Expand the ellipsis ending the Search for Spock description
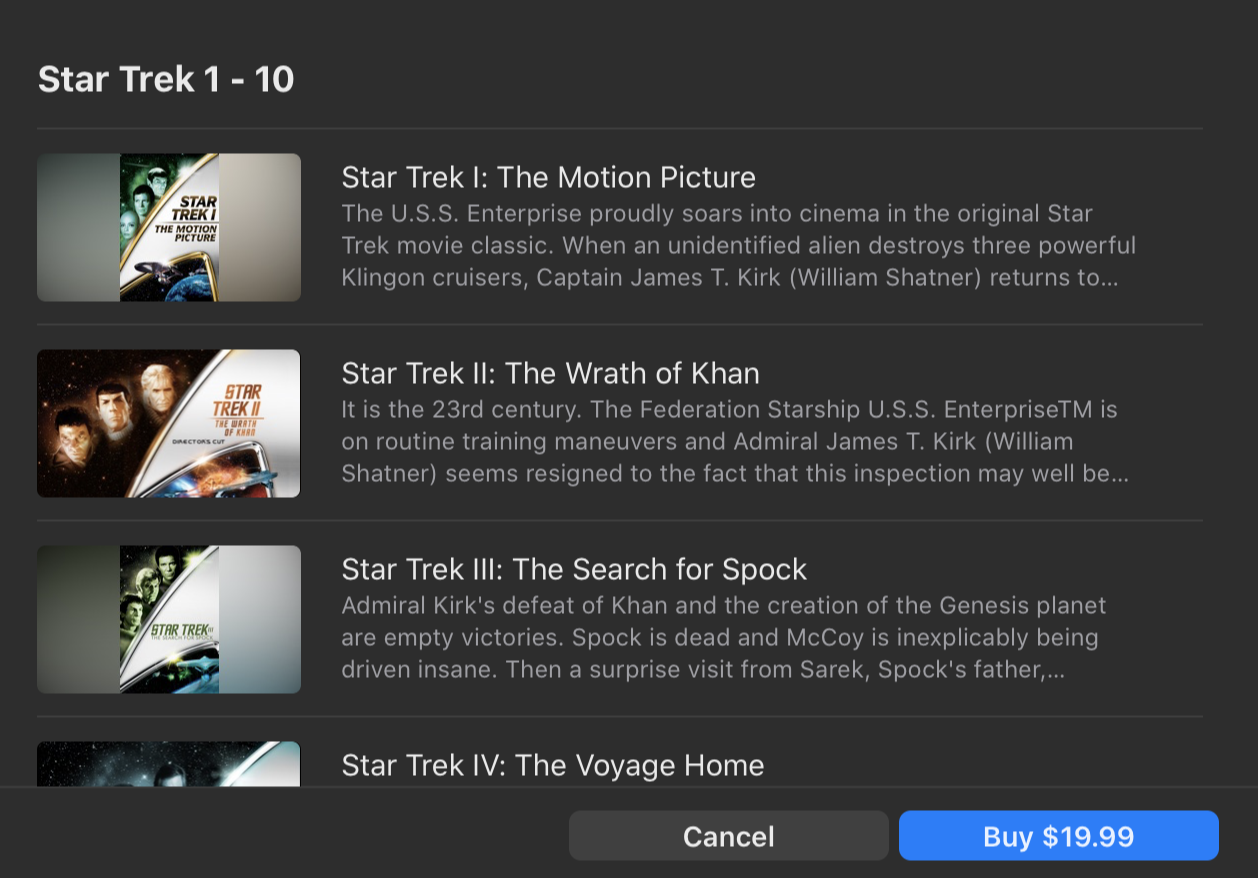Viewport: 1258px width, 878px height. 1054,670
